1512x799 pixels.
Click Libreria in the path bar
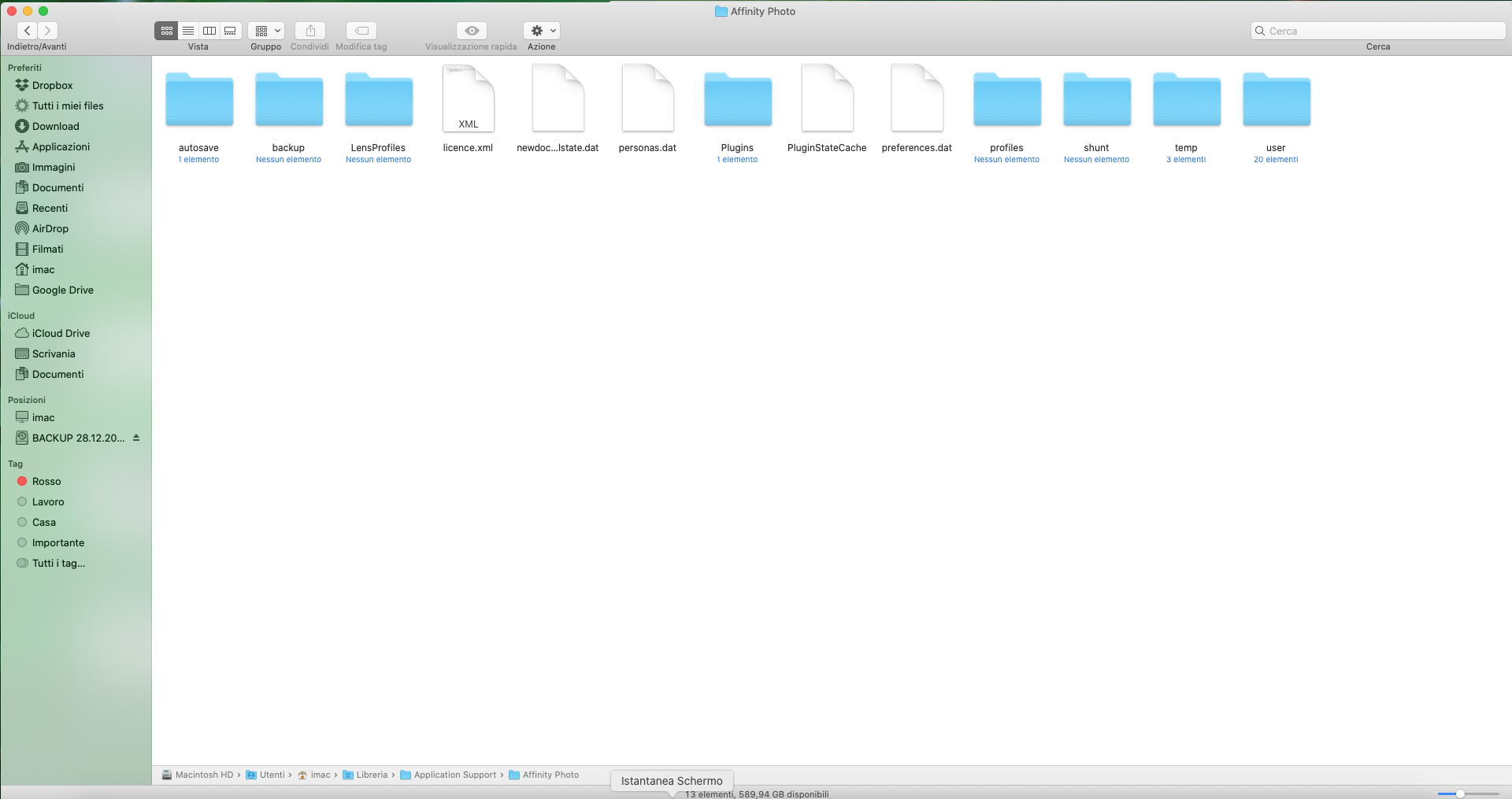point(365,775)
